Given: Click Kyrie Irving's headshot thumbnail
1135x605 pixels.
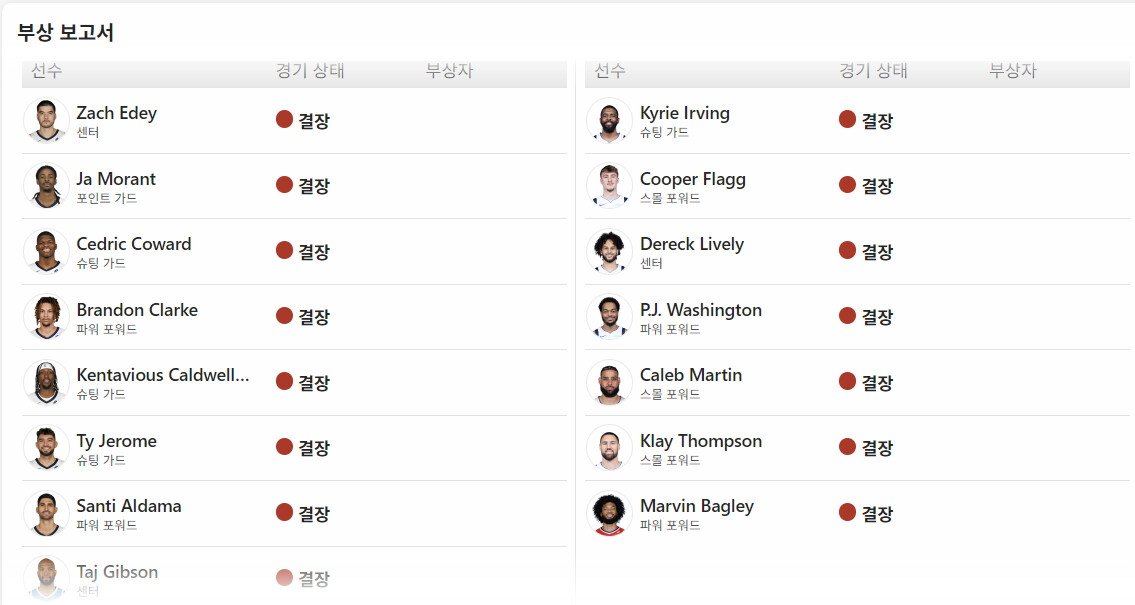Looking at the screenshot, I should (x=609, y=121).
